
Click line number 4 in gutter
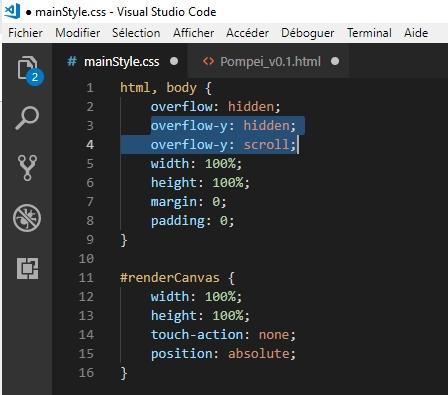[90, 145]
